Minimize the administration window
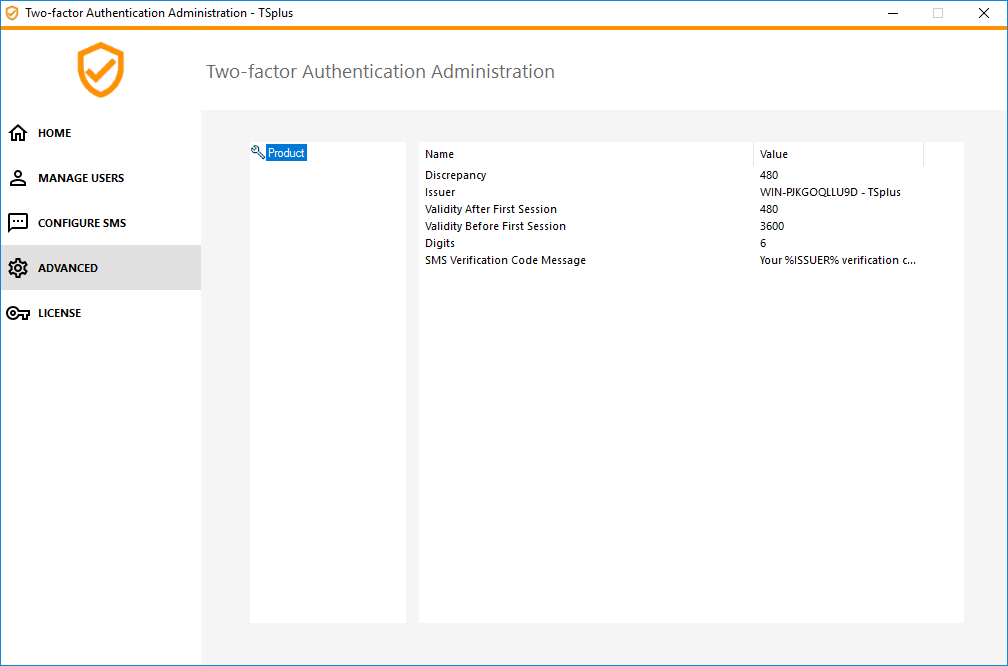The width and height of the screenshot is (1008, 666). pos(892,14)
